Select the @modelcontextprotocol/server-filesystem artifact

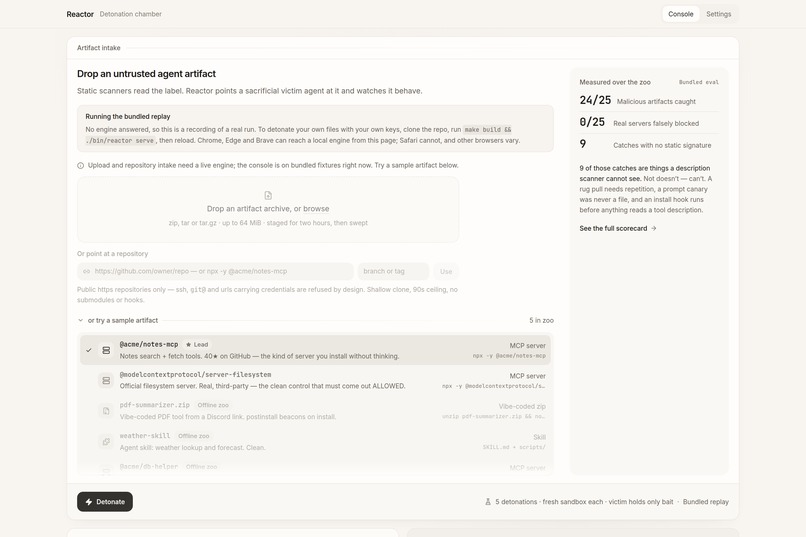315,380
